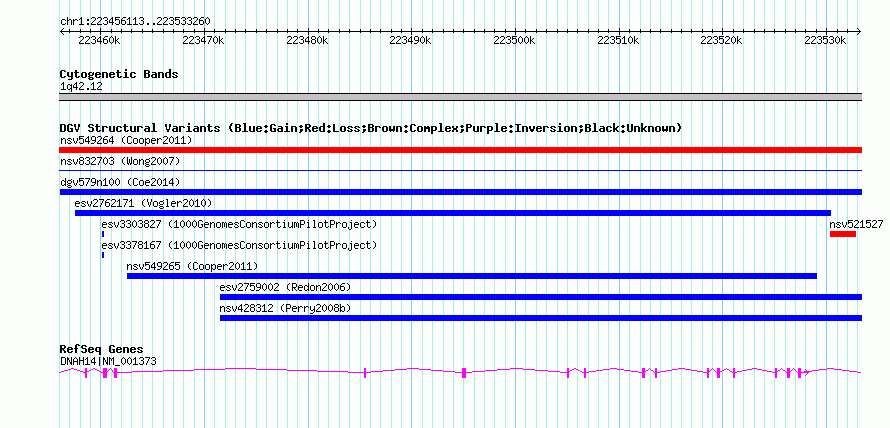Click the 223490k ruler tick label
Viewport: 890px width, 428px height.
[x=410, y=40]
